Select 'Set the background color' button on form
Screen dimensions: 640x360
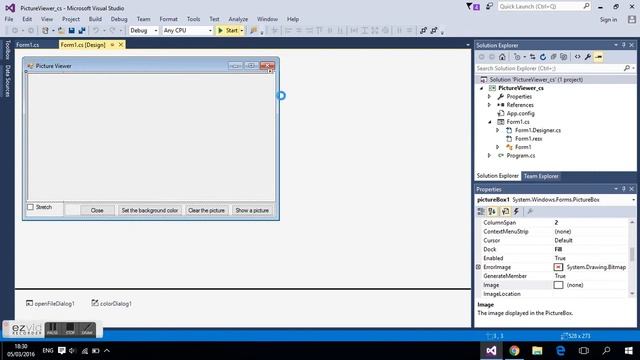[150, 210]
